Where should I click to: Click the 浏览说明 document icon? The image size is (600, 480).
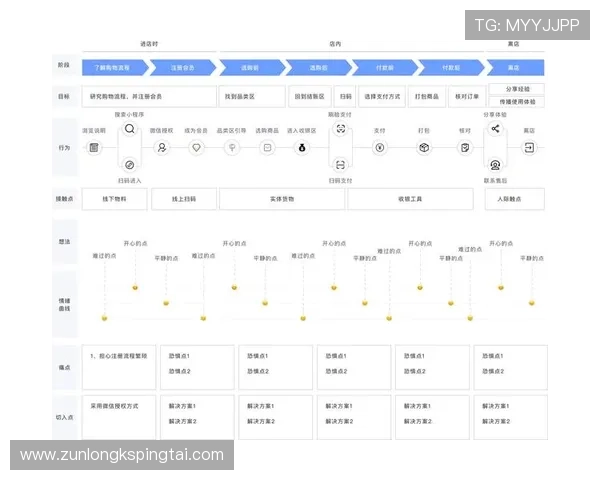94,147
